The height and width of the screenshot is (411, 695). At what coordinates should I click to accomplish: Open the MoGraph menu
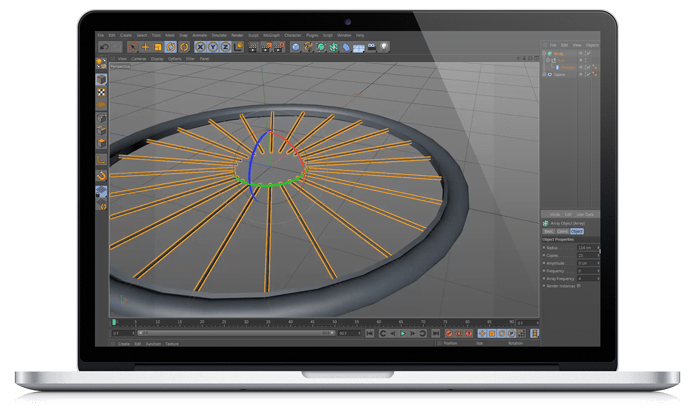pos(274,35)
